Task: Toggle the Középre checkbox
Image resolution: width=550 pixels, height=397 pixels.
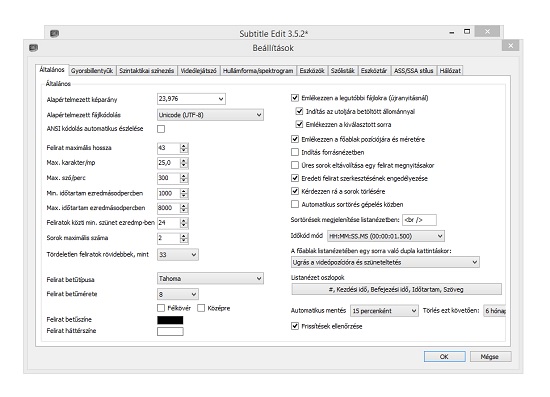Action: [201, 308]
